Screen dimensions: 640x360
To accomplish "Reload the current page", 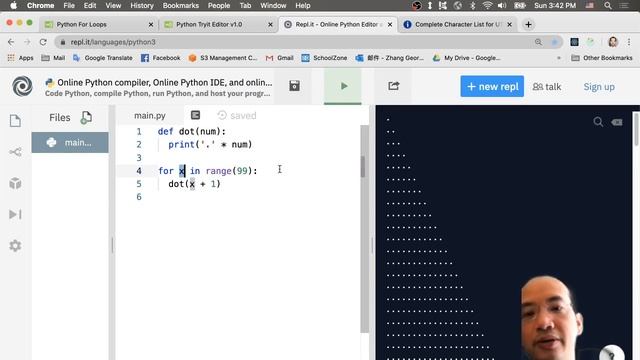I will (43, 42).
